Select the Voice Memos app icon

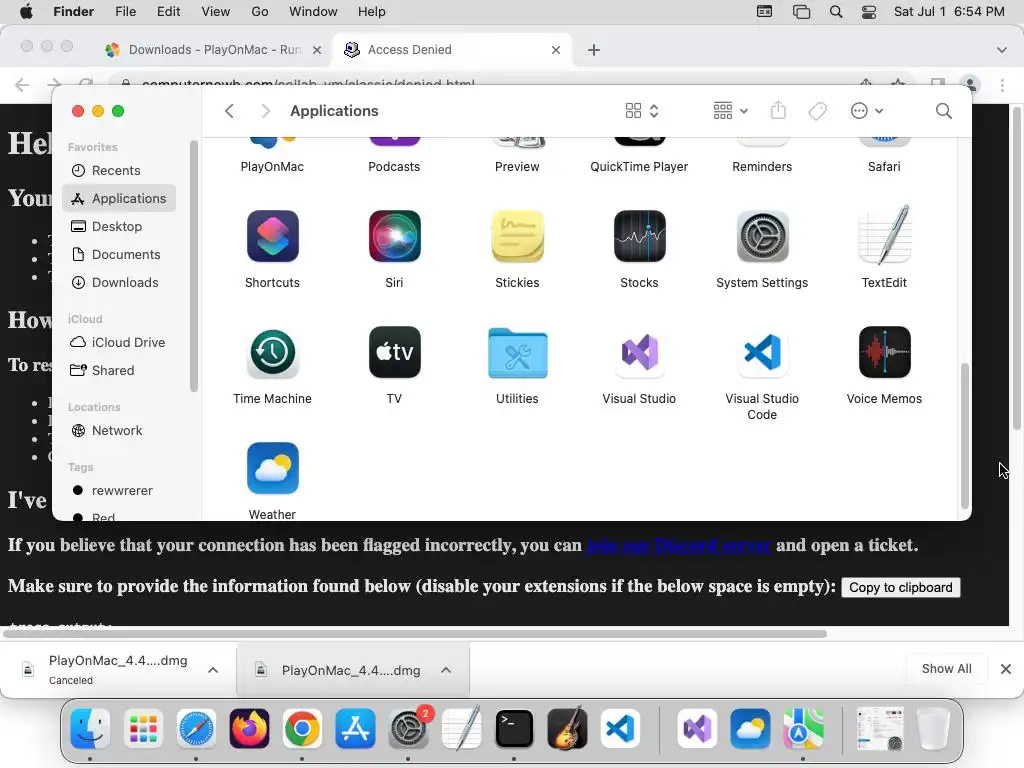click(x=884, y=352)
